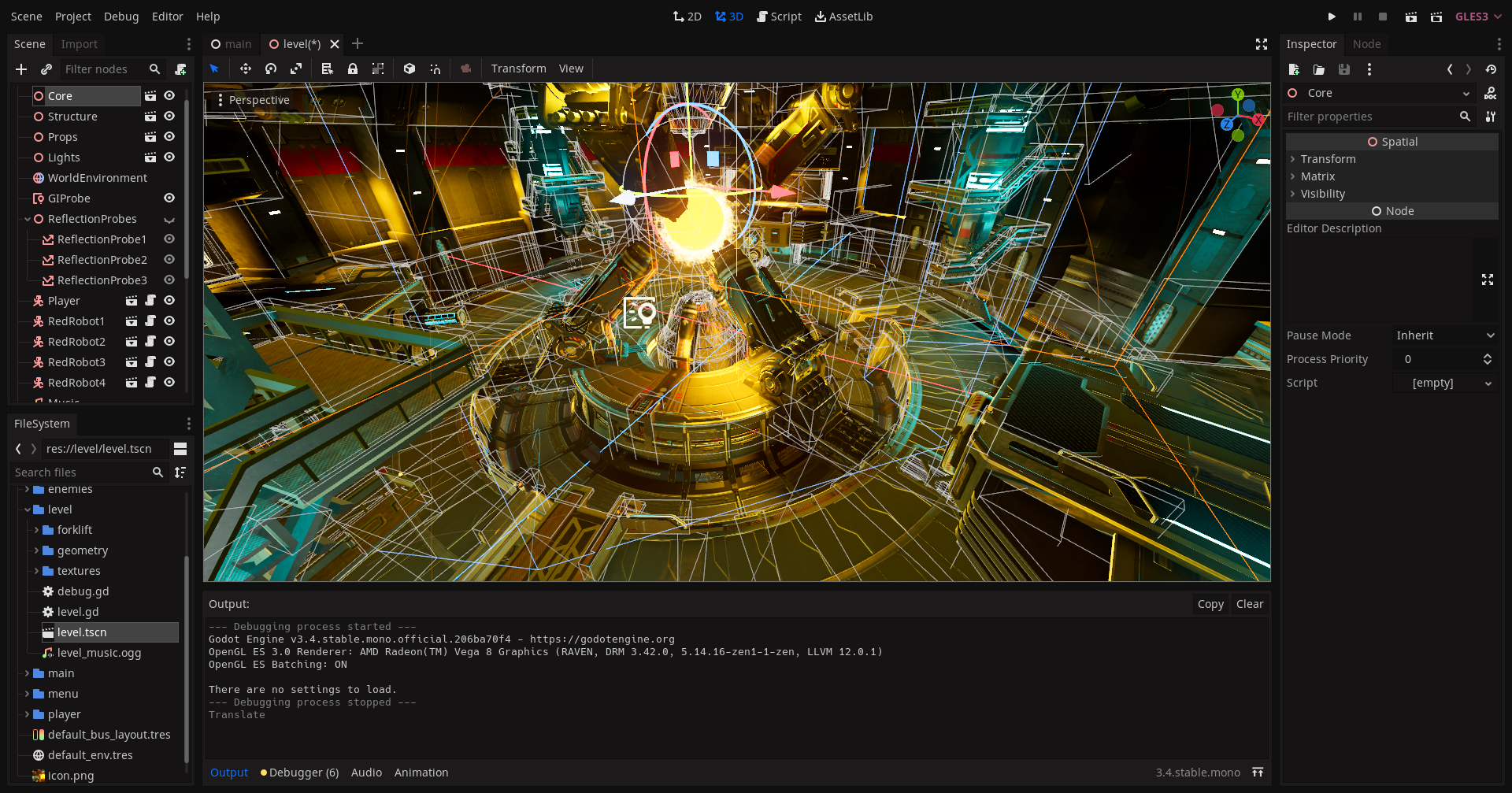Clear the output log
1512x793 pixels.
[x=1250, y=603]
